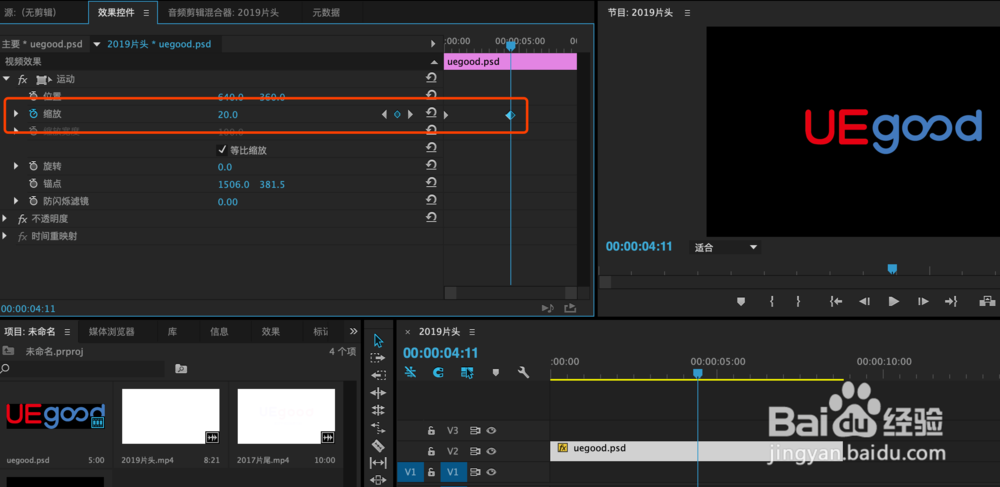Image resolution: width=1000 pixels, height=487 pixels.
Task: Collapse the 运动 effect group
Action: 6,79
